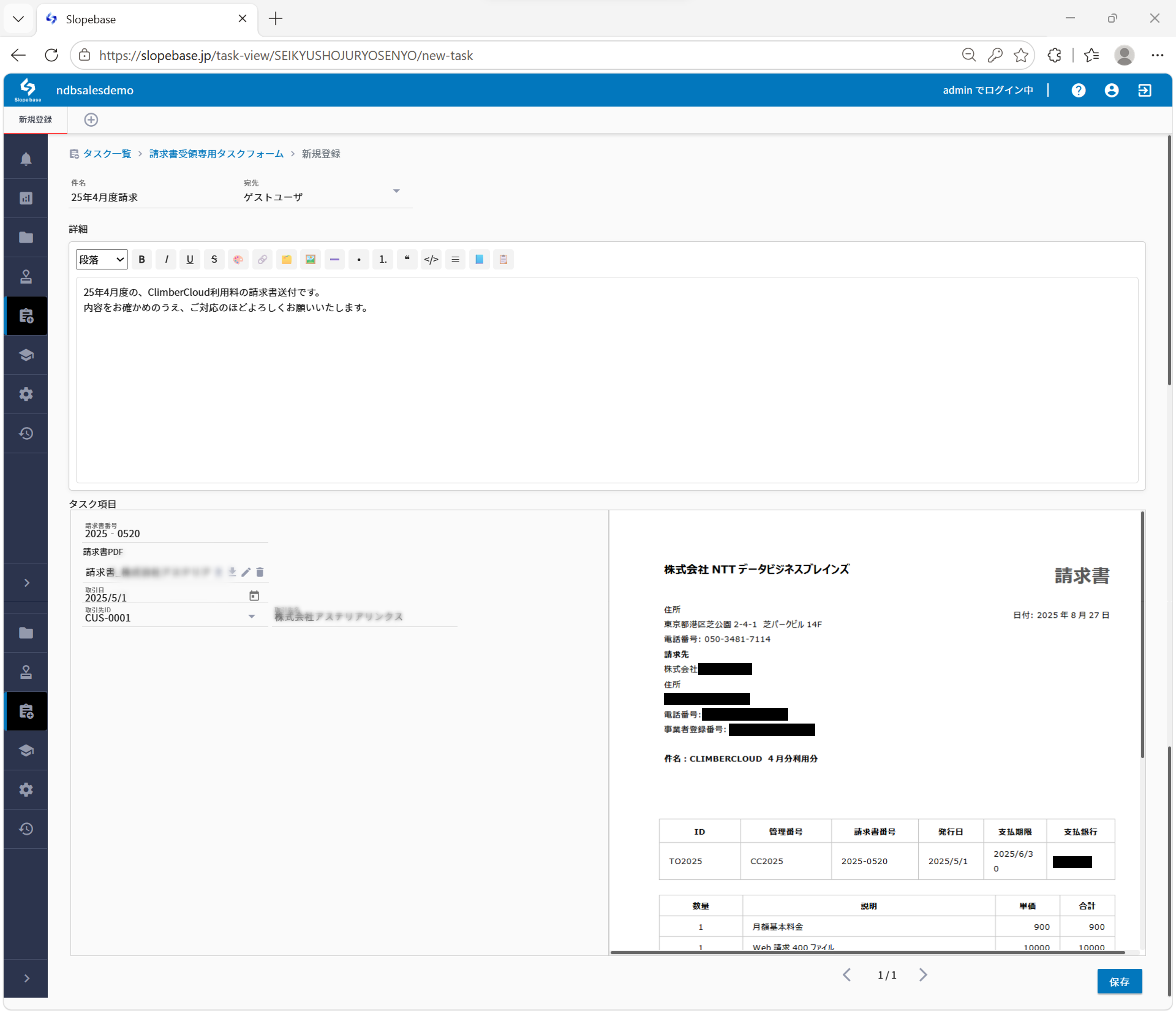Insert a hyperlink using the link icon

pos(262,260)
